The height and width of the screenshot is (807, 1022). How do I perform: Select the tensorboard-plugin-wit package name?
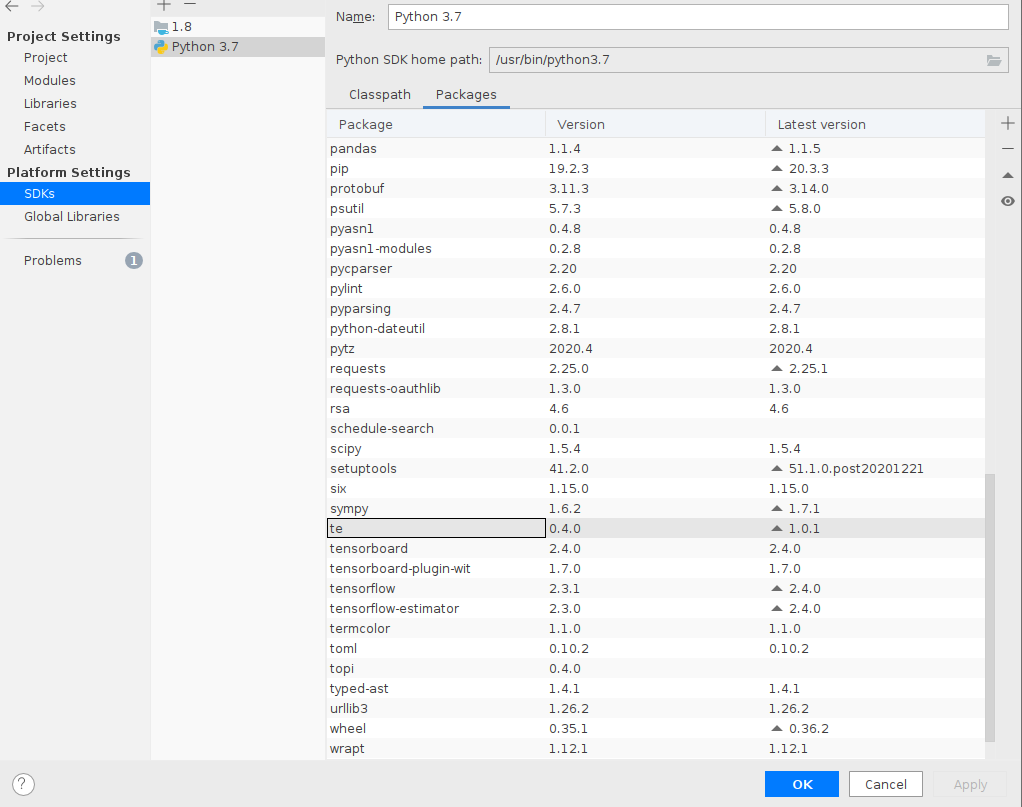coord(400,568)
